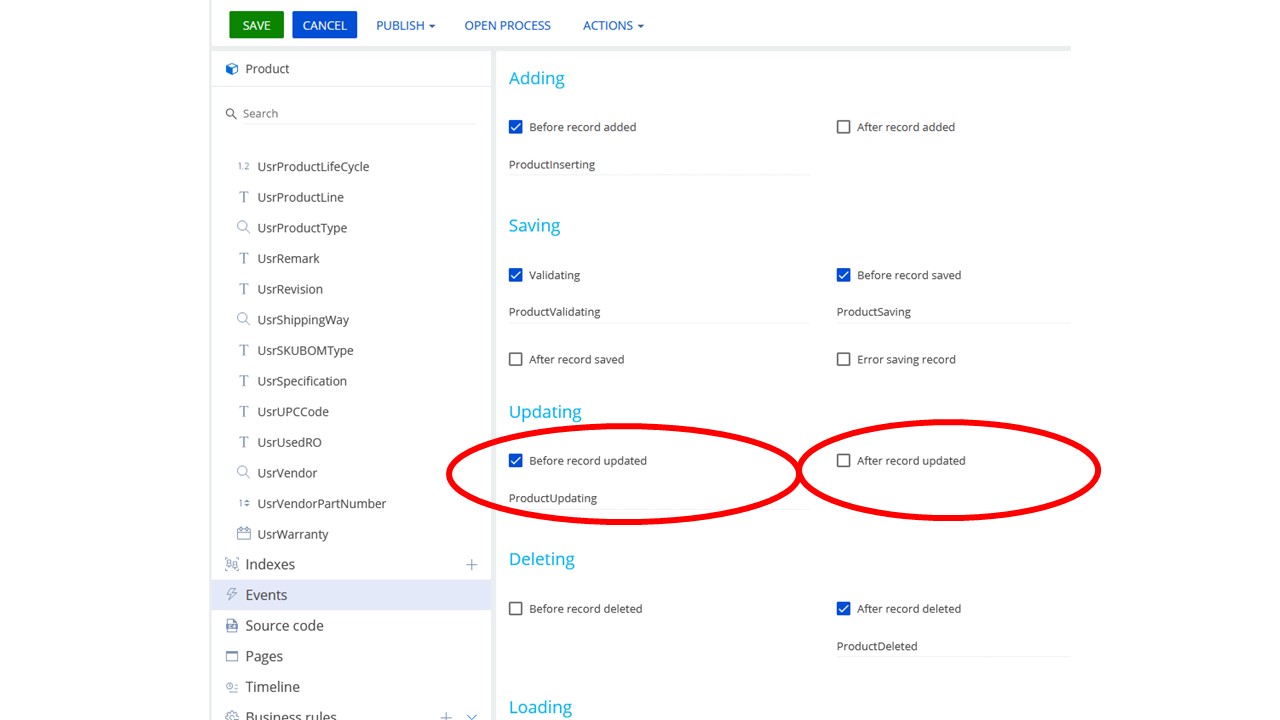Click the Indexes section icon
This screenshot has width=1280, height=720.
click(232, 564)
